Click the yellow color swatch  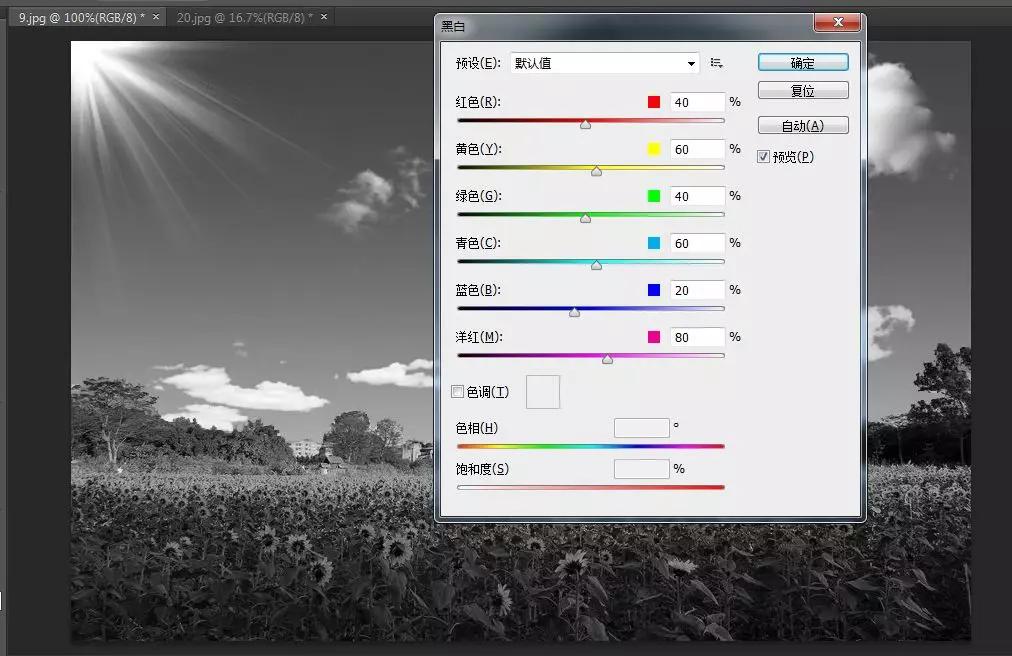[x=654, y=149]
